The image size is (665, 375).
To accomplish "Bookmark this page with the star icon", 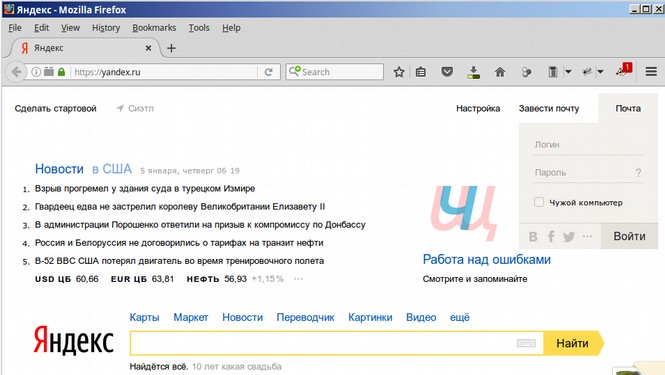I will tap(399, 72).
